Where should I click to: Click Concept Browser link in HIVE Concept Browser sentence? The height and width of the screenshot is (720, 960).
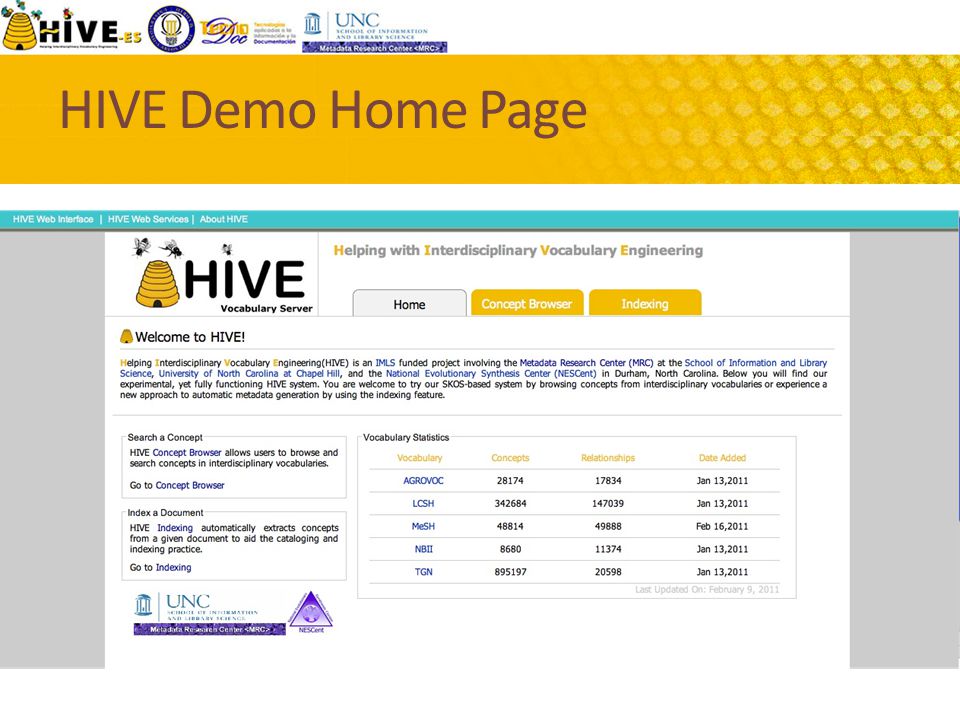(187, 452)
